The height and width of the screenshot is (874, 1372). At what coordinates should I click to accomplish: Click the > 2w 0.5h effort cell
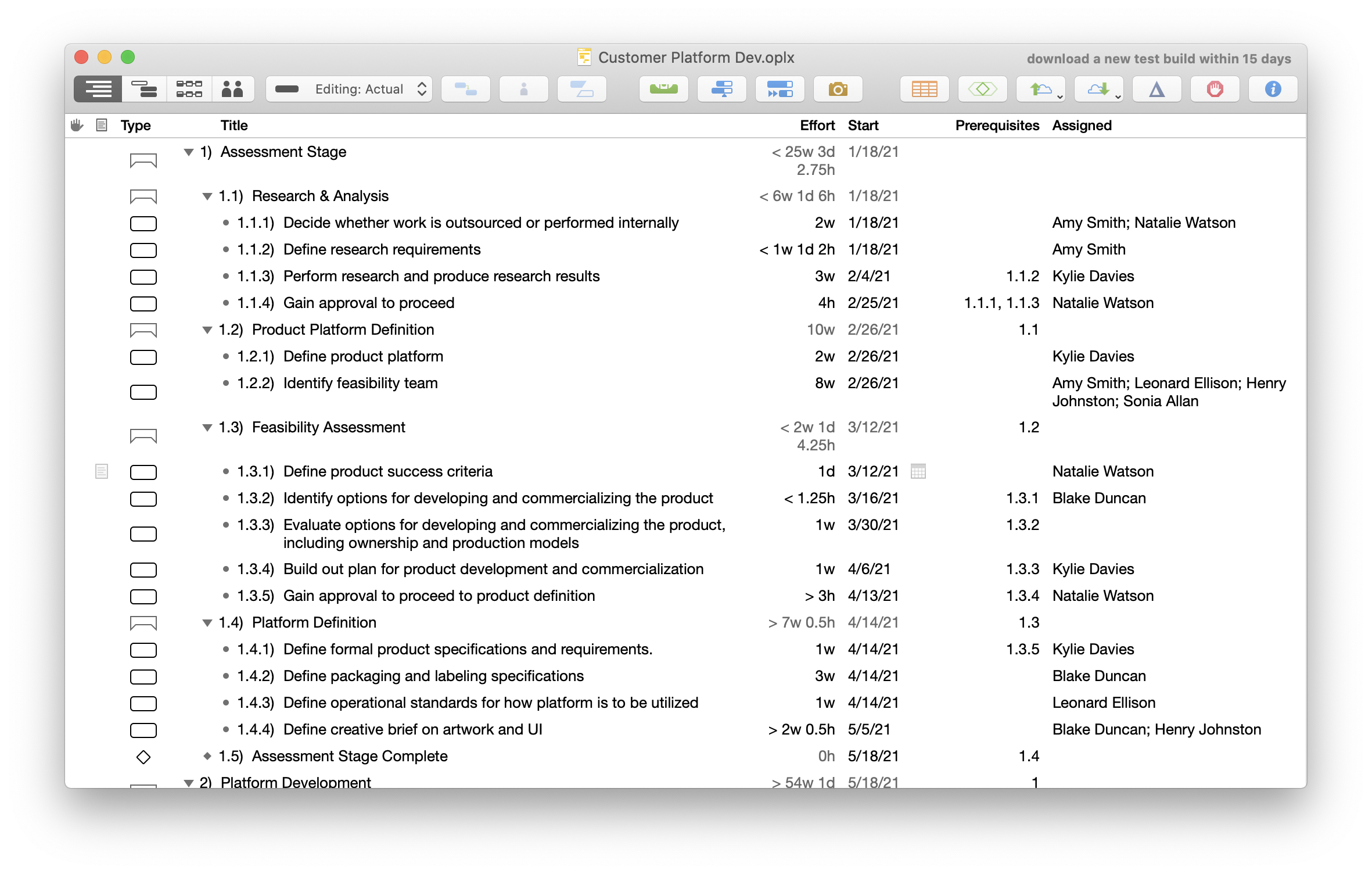point(801,729)
